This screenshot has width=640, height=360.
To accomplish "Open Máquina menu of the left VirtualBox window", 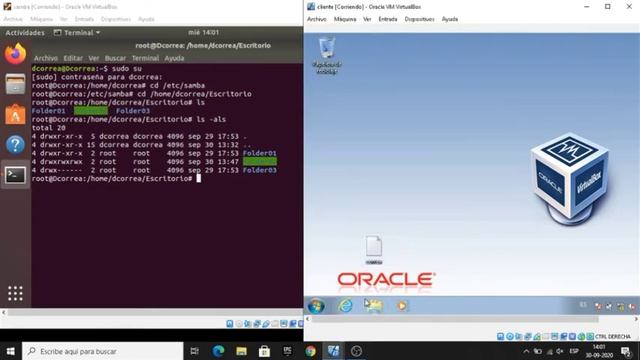I will pos(41,19).
